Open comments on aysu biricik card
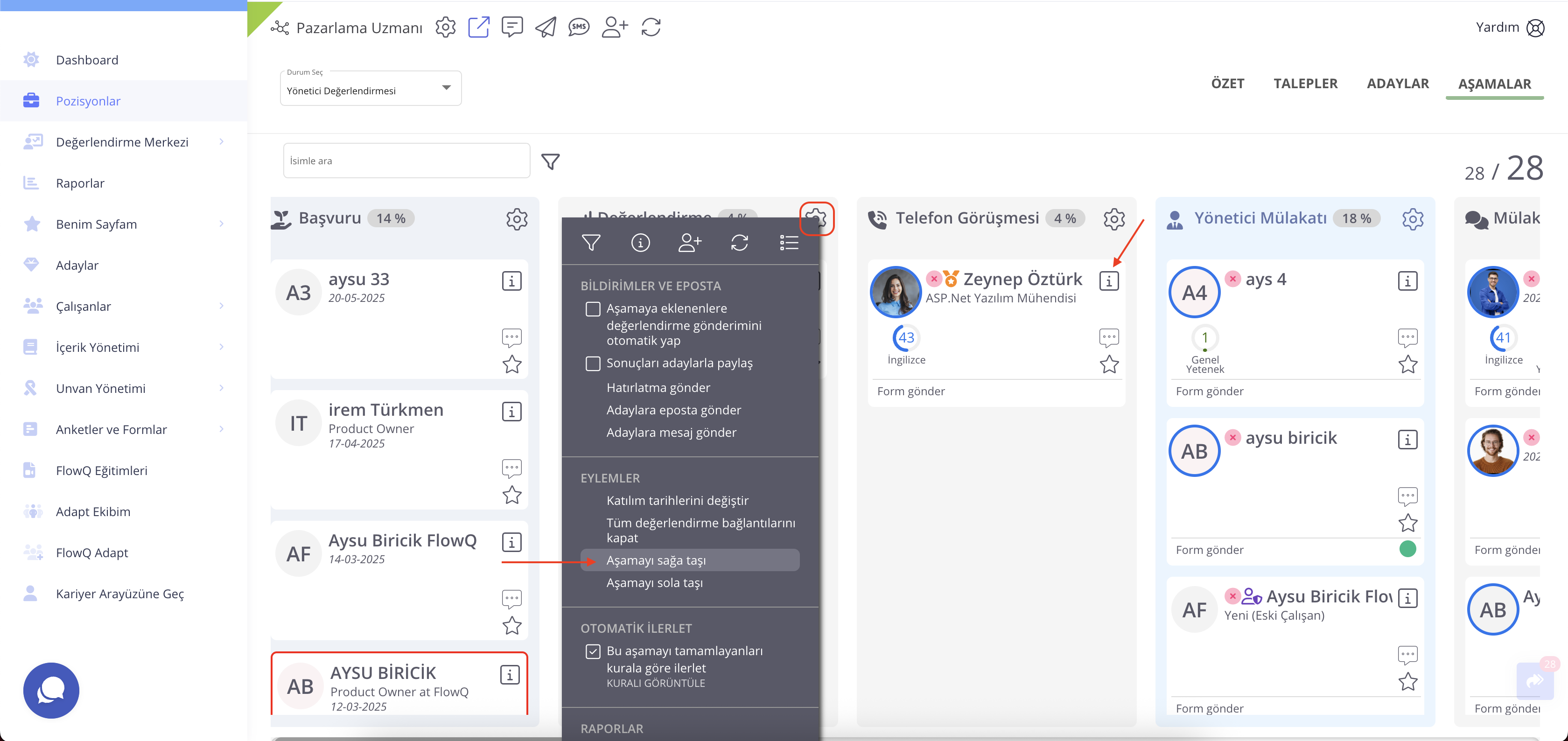Screen dimensions: 1568x741 1407,497
